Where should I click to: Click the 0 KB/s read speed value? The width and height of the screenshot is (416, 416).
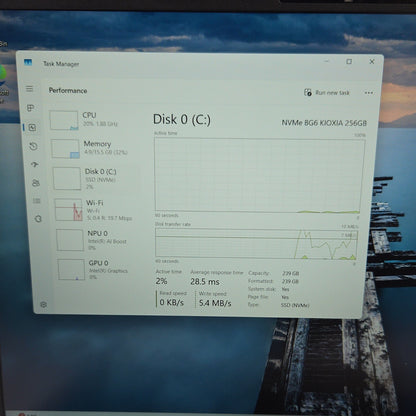coord(172,303)
